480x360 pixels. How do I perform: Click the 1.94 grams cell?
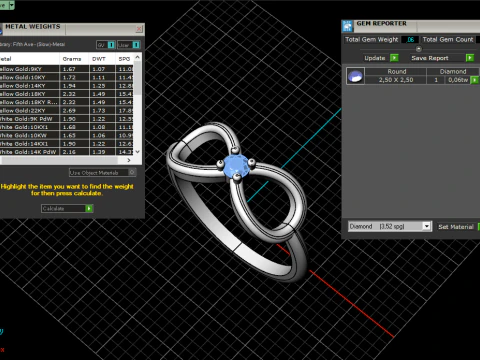coord(74,86)
